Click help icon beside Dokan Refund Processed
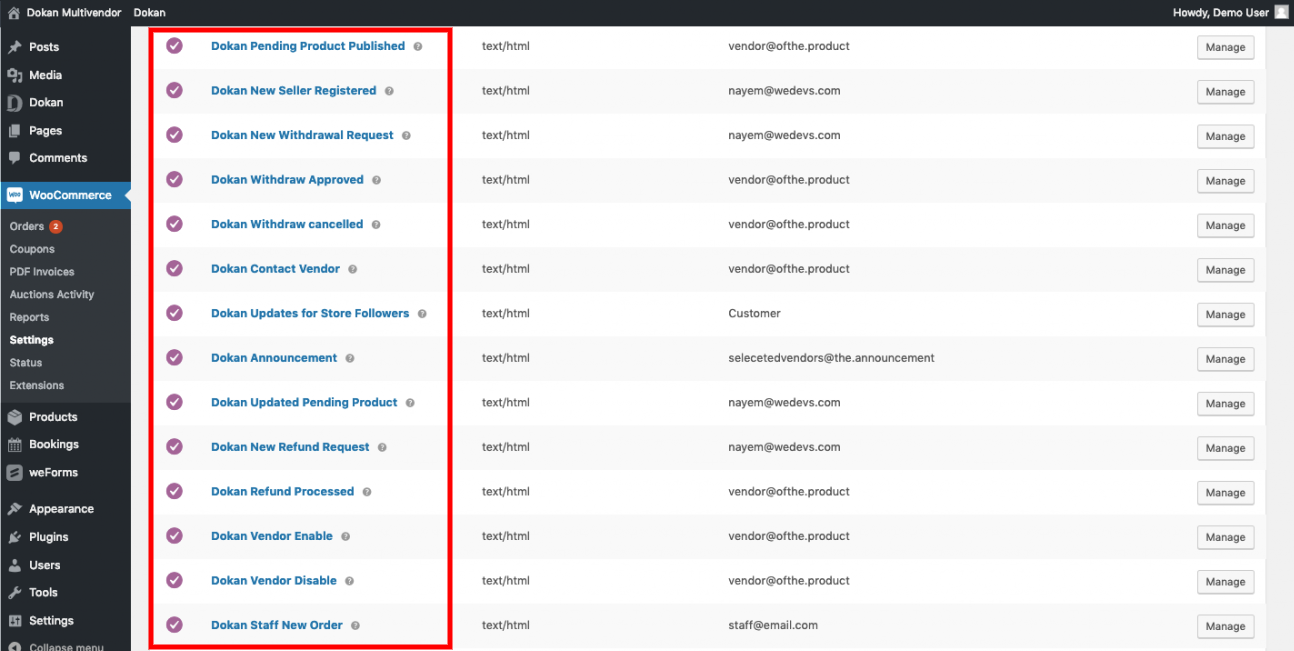 coord(367,492)
